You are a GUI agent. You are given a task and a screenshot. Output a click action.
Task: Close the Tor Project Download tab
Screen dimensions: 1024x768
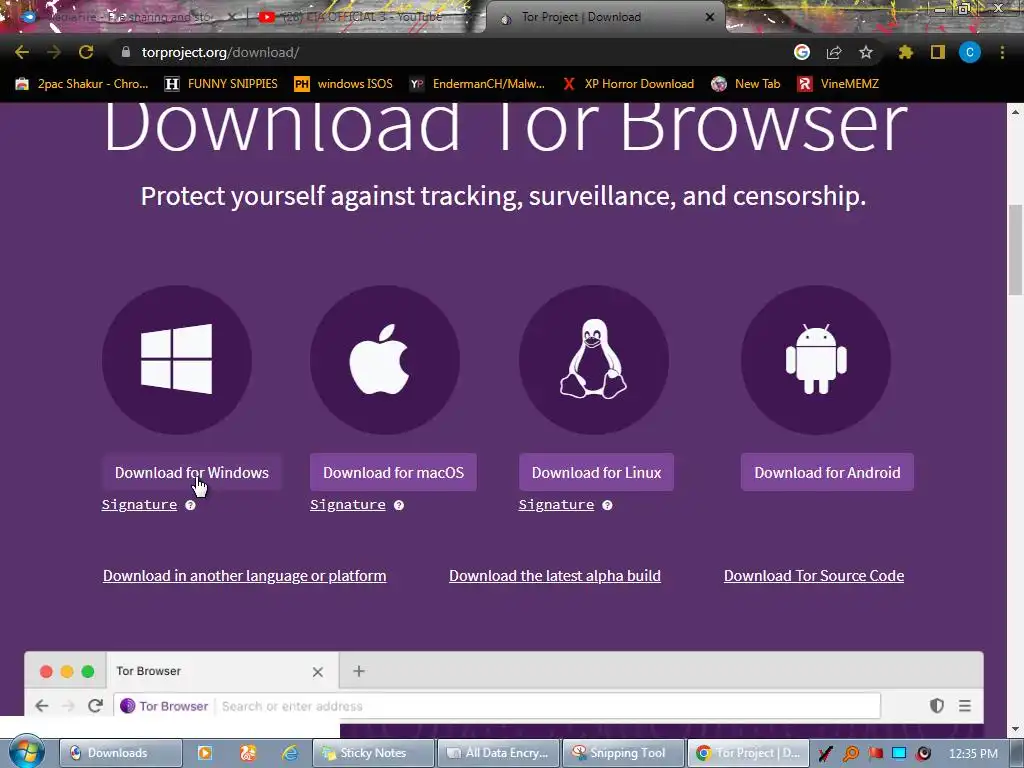pos(710,17)
